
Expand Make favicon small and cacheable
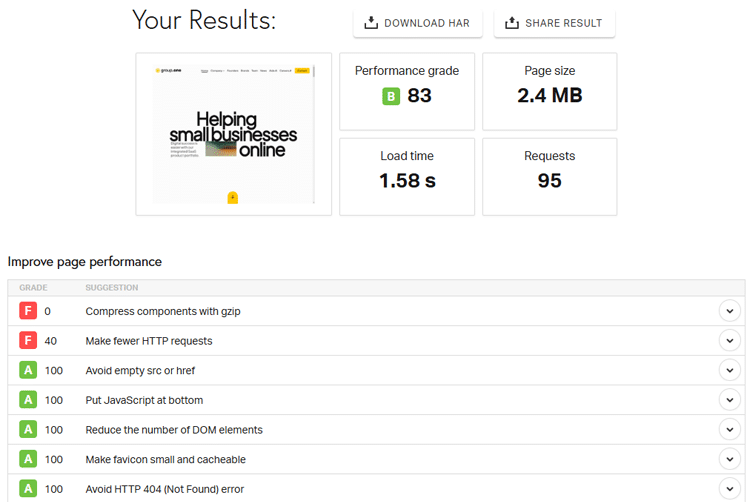click(730, 459)
